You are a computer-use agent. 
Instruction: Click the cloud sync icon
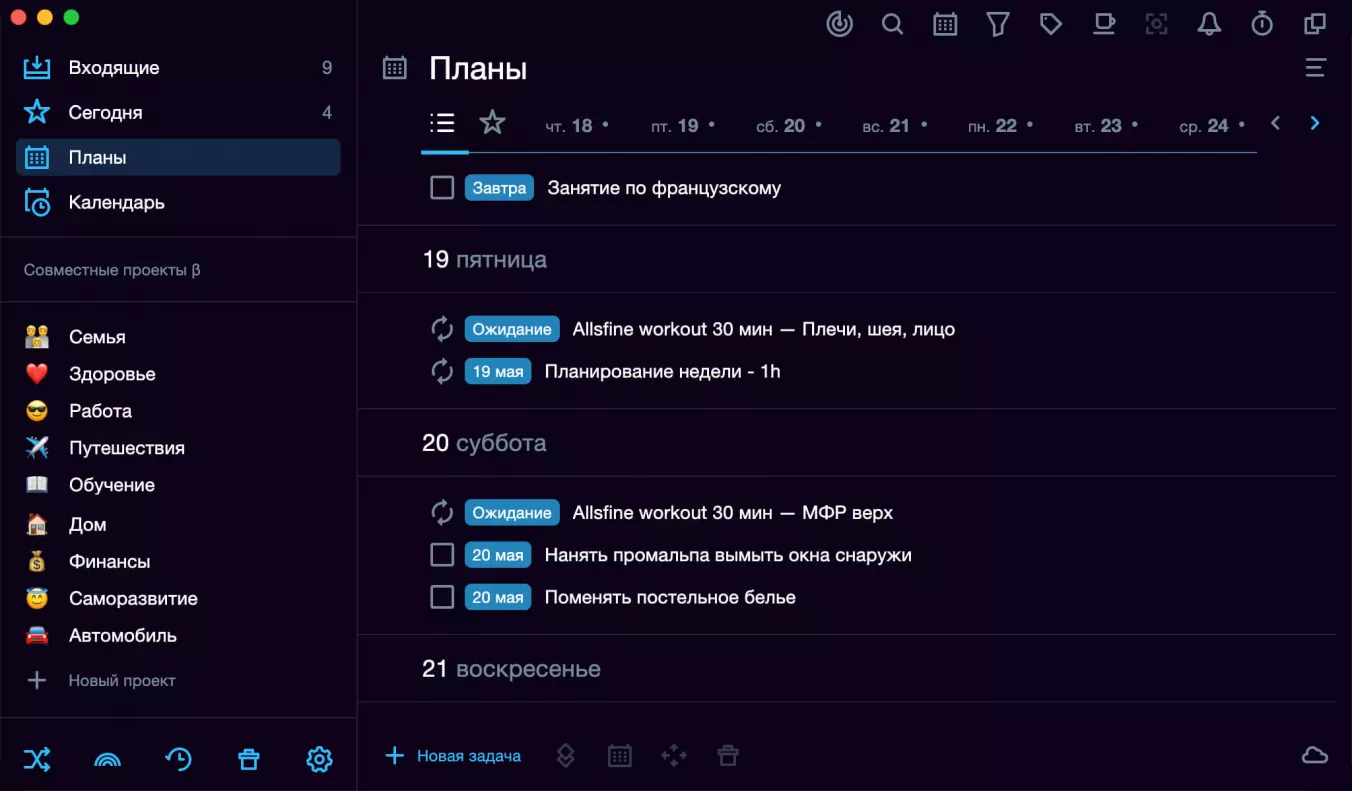click(1315, 756)
